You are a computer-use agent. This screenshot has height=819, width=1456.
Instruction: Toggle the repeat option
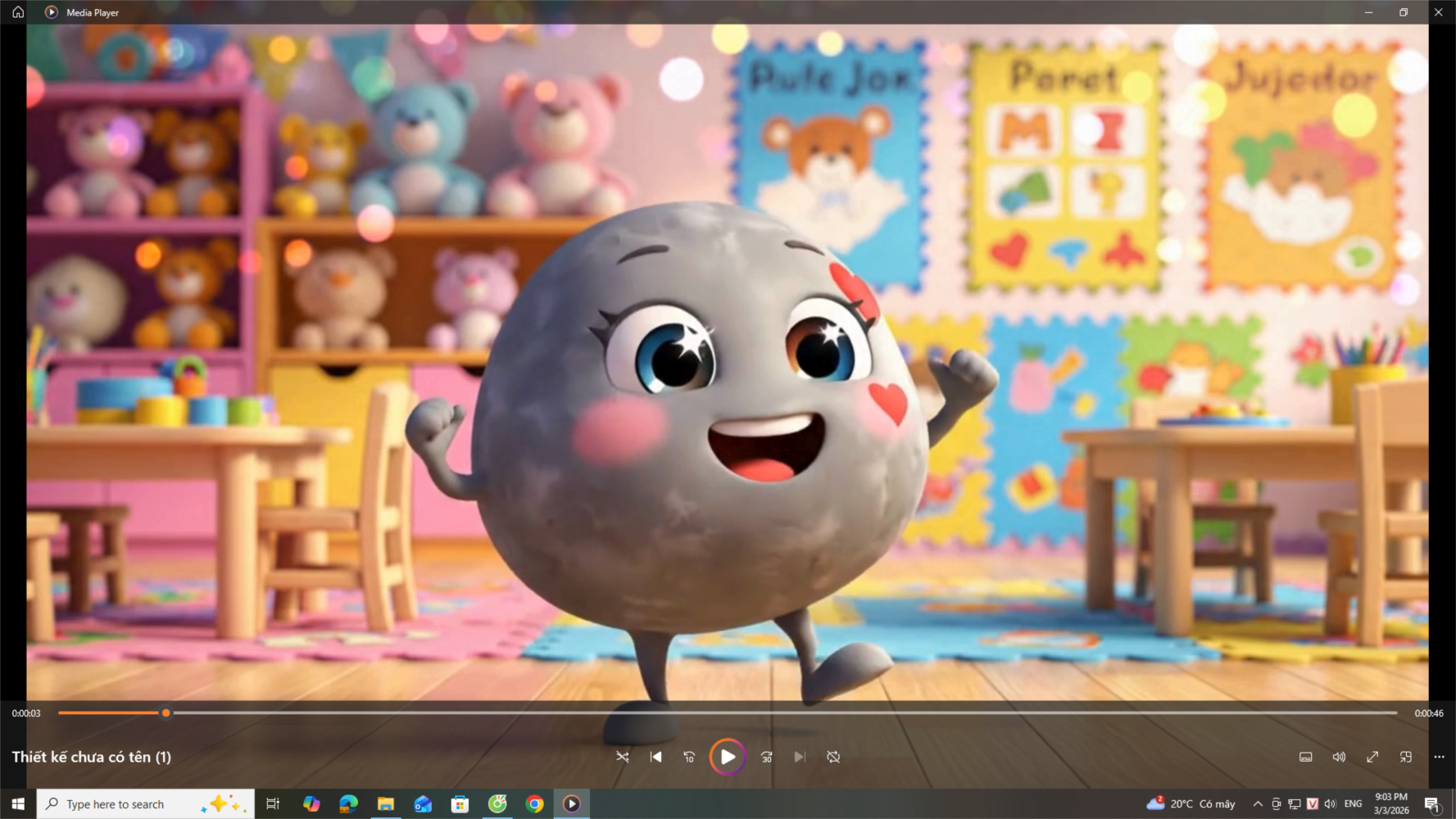click(x=833, y=757)
